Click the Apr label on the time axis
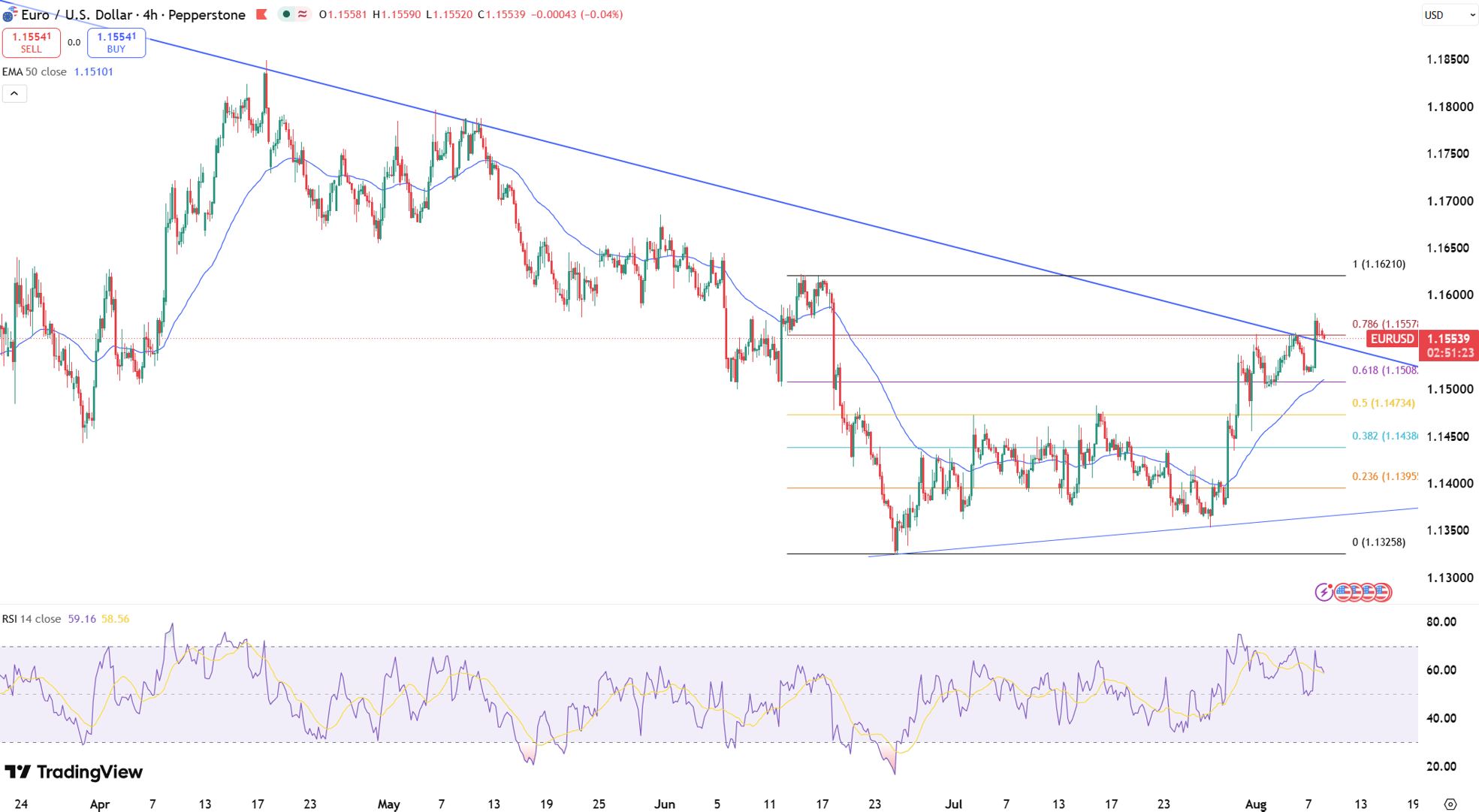 point(99,804)
